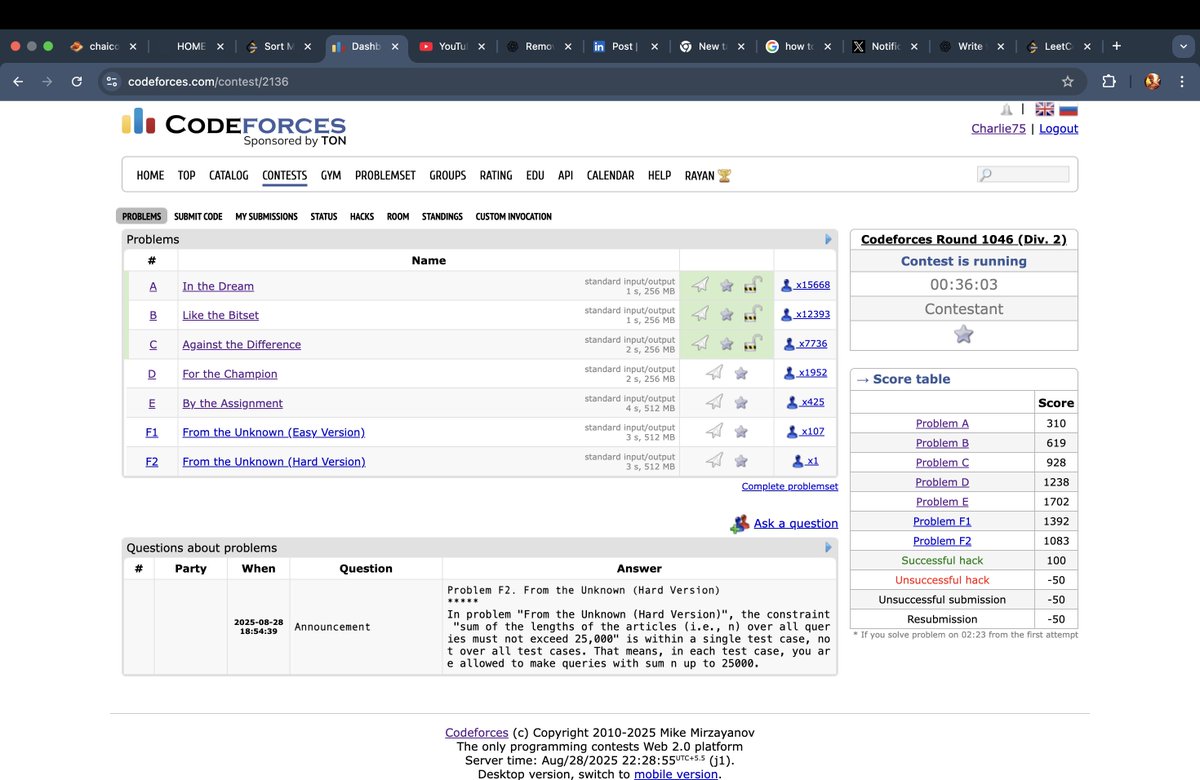Star From the Unknown (Hard Version)
The width and height of the screenshot is (1200, 780).
741,461
